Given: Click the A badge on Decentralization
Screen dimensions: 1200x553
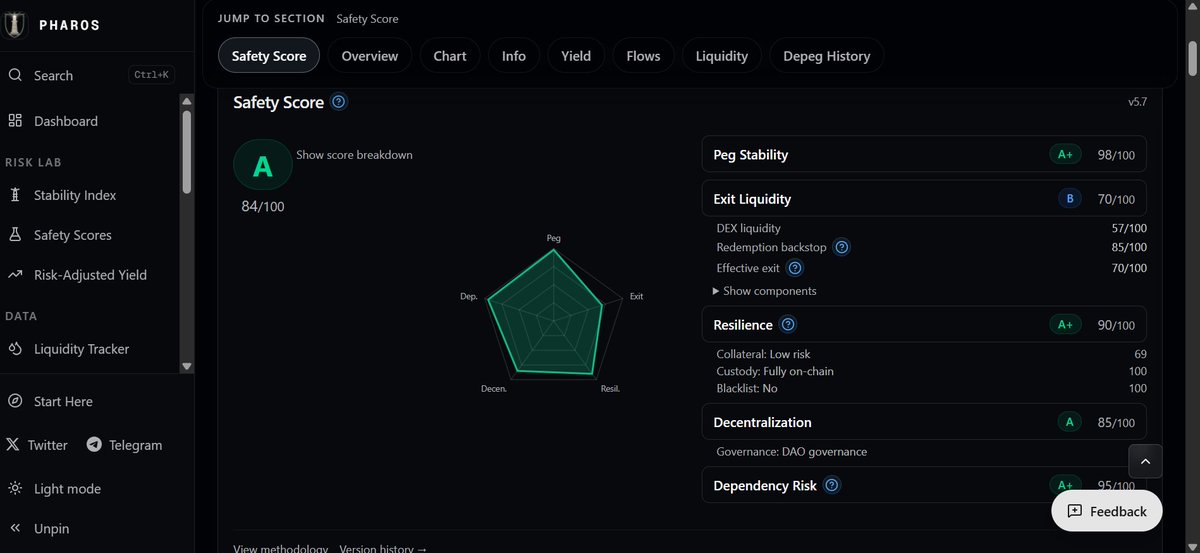Looking at the screenshot, I should pyautogui.click(x=1070, y=422).
